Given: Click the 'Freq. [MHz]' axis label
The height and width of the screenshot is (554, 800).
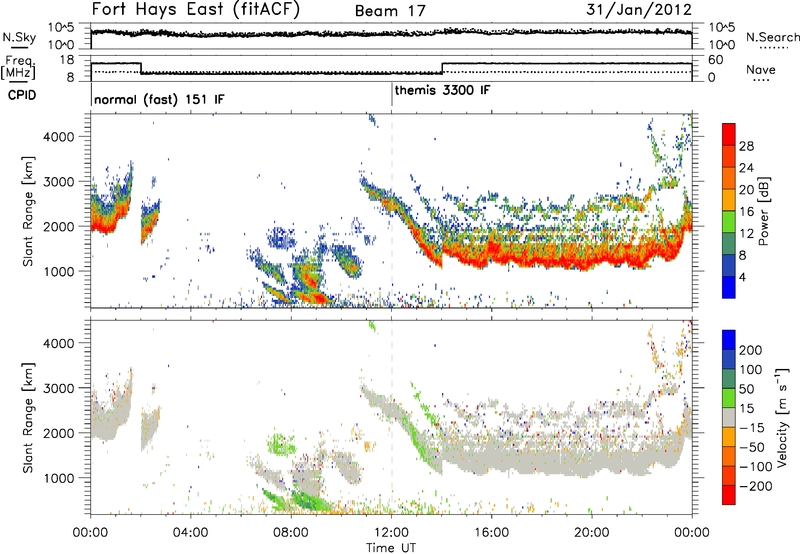Looking at the screenshot, I should 18,67.
